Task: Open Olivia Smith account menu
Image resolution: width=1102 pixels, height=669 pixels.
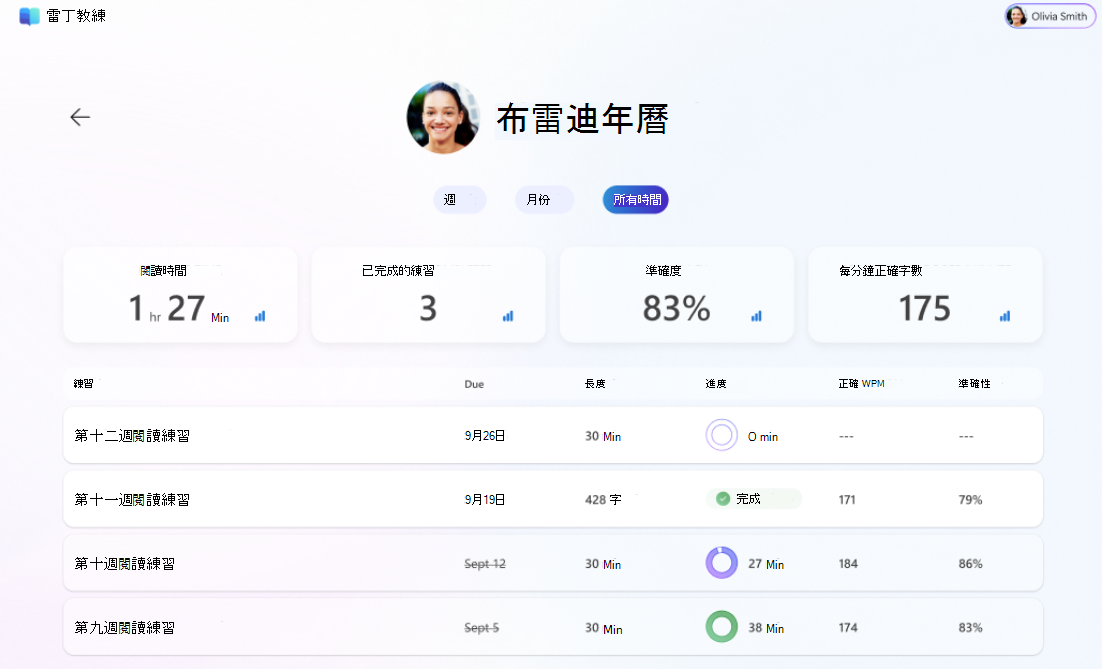Action: [1049, 16]
